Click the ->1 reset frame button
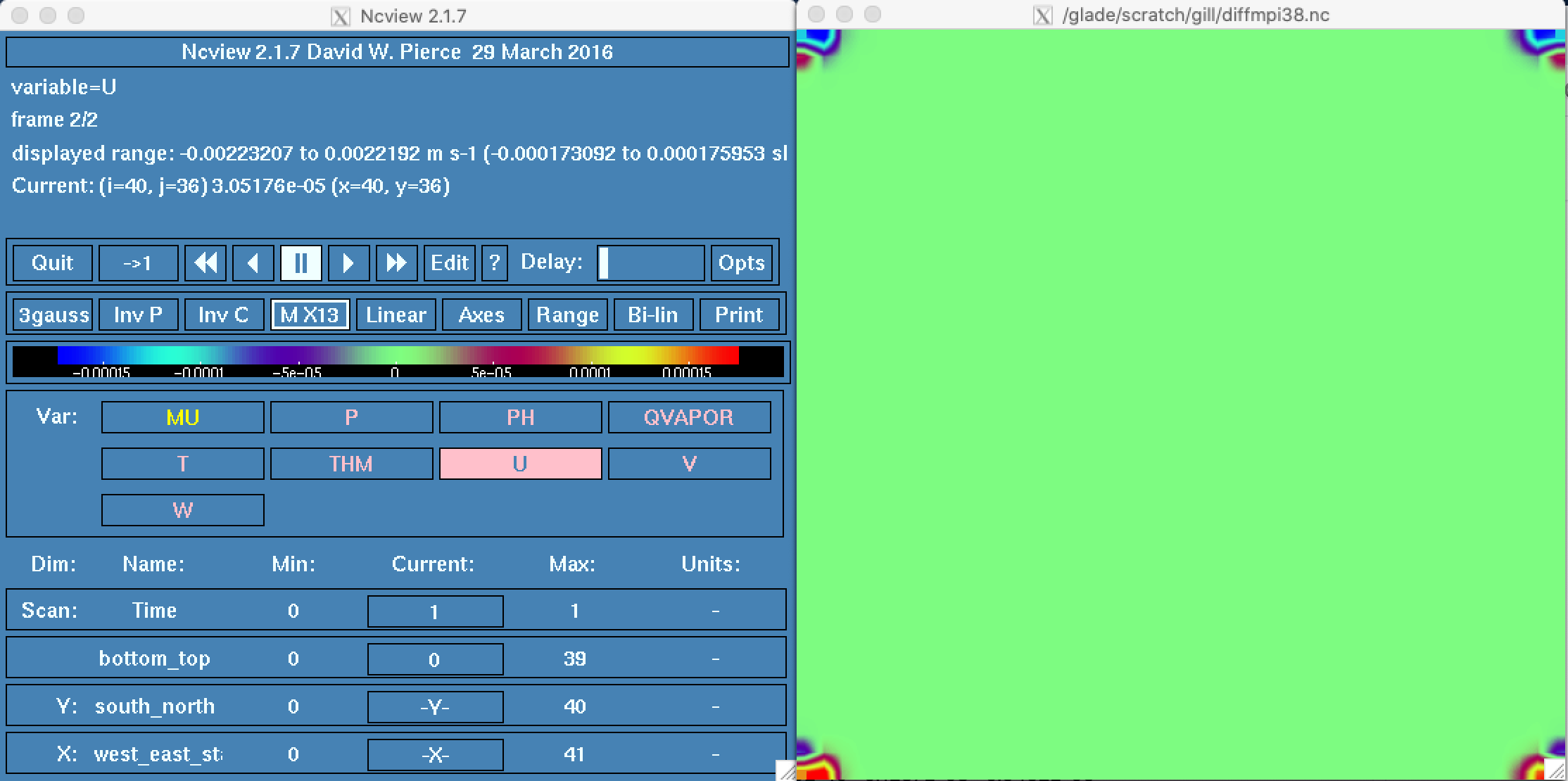 [138, 263]
